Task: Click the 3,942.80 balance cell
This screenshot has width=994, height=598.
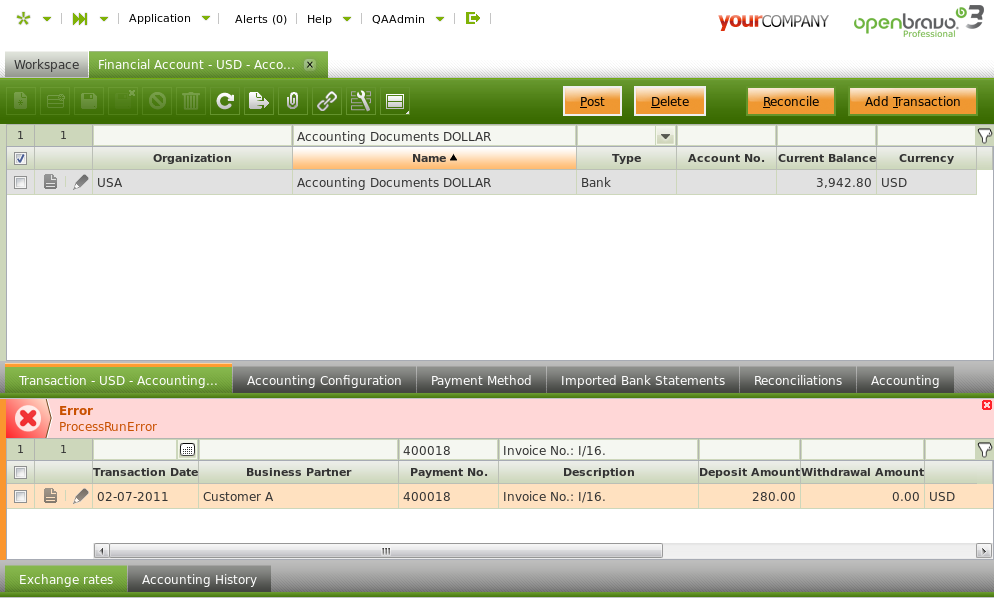Action: (827, 182)
